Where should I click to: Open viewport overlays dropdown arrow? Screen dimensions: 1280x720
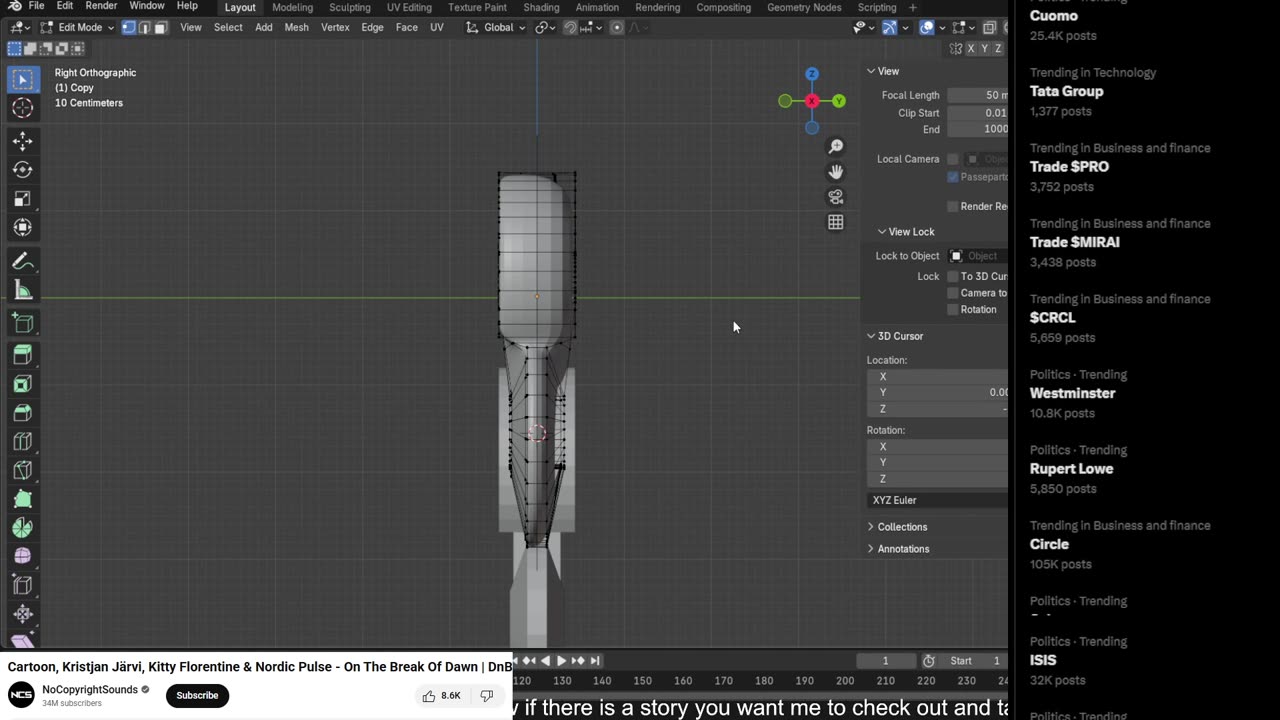pos(943,27)
